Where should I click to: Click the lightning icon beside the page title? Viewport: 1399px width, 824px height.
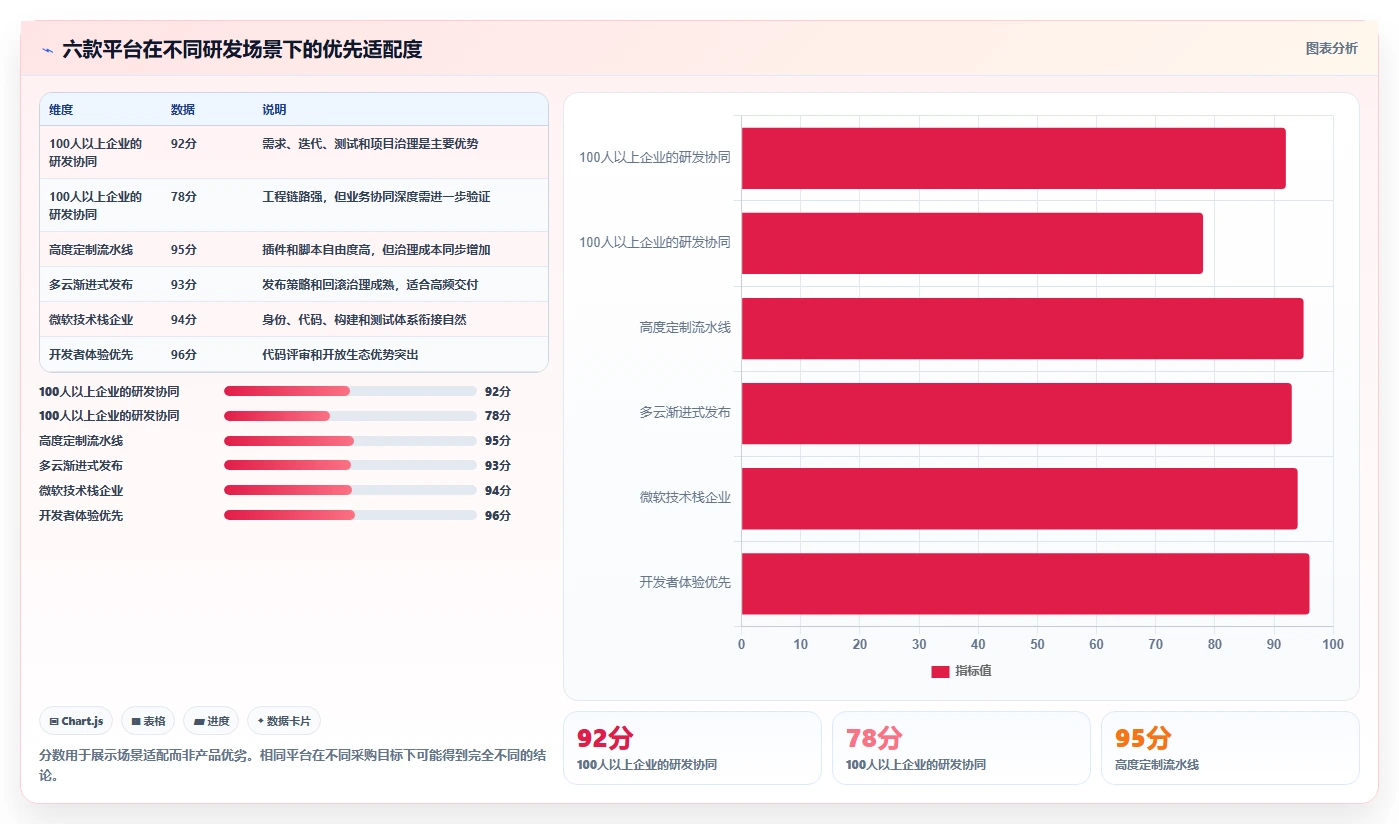[47, 49]
